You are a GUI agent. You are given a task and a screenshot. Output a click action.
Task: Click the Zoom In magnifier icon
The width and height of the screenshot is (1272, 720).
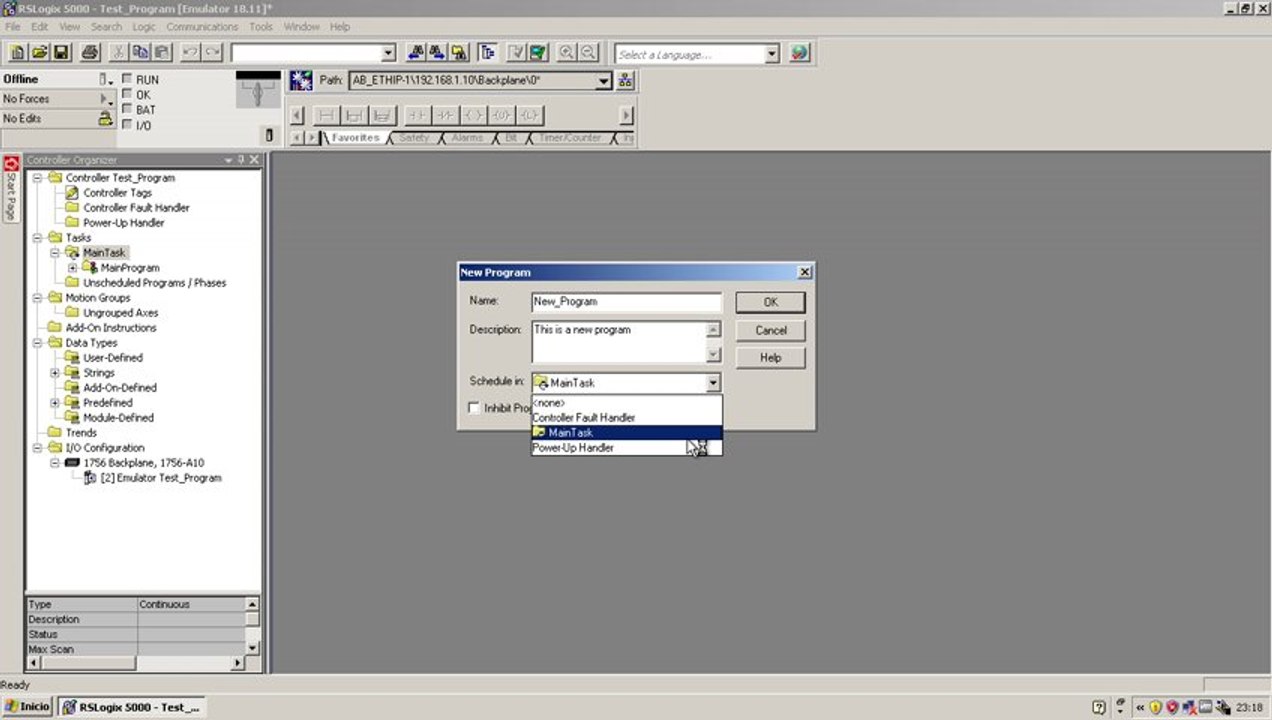tap(567, 53)
